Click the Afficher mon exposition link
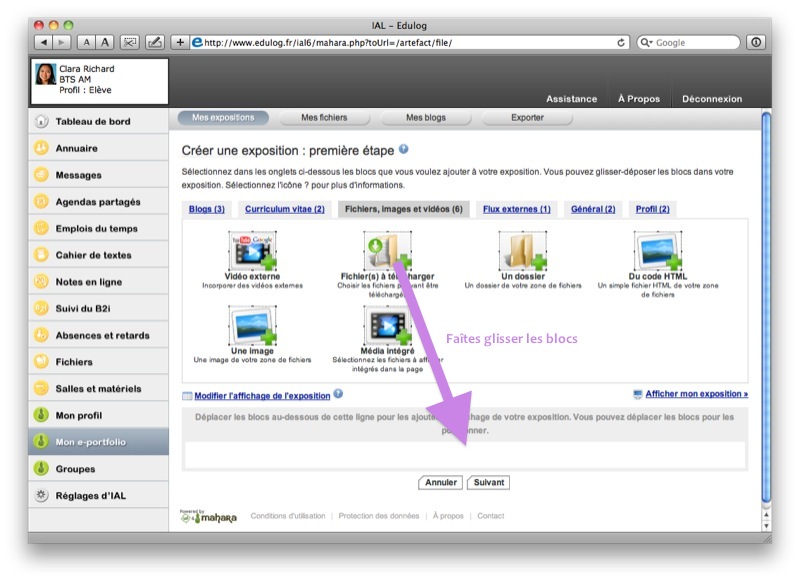 [x=696, y=394]
